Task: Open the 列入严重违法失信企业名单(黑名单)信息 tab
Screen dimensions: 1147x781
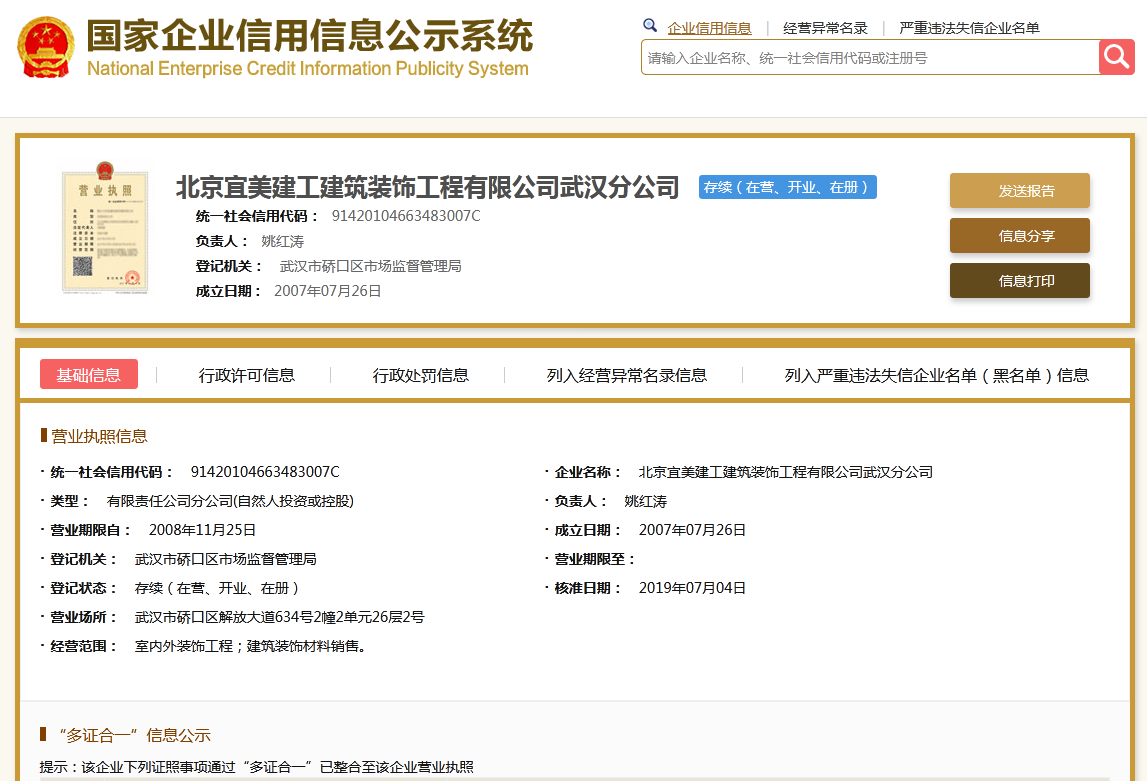Action: click(936, 375)
